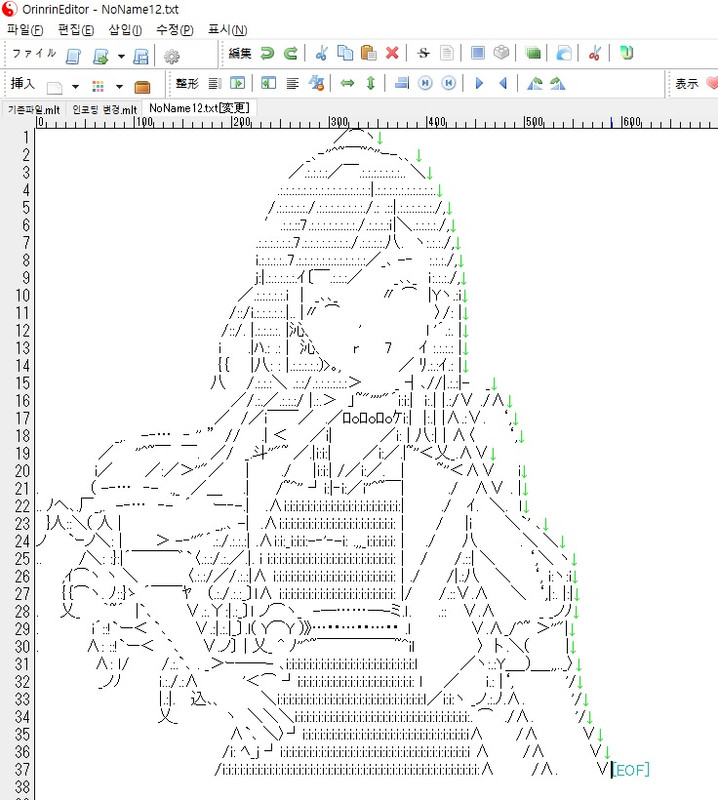The image size is (718, 800).
Task: Click the blue left triangle arrow
Action: click(x=503, y=83)
